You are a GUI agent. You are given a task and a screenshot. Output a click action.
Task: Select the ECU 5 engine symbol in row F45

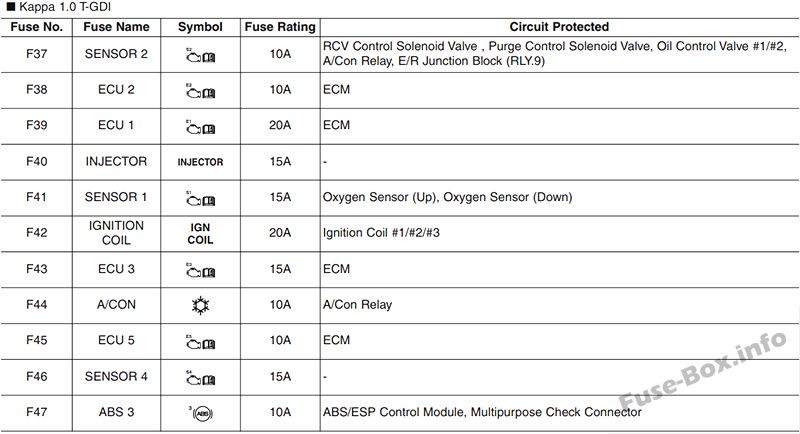pyautogui.click(x=201, y=342)
